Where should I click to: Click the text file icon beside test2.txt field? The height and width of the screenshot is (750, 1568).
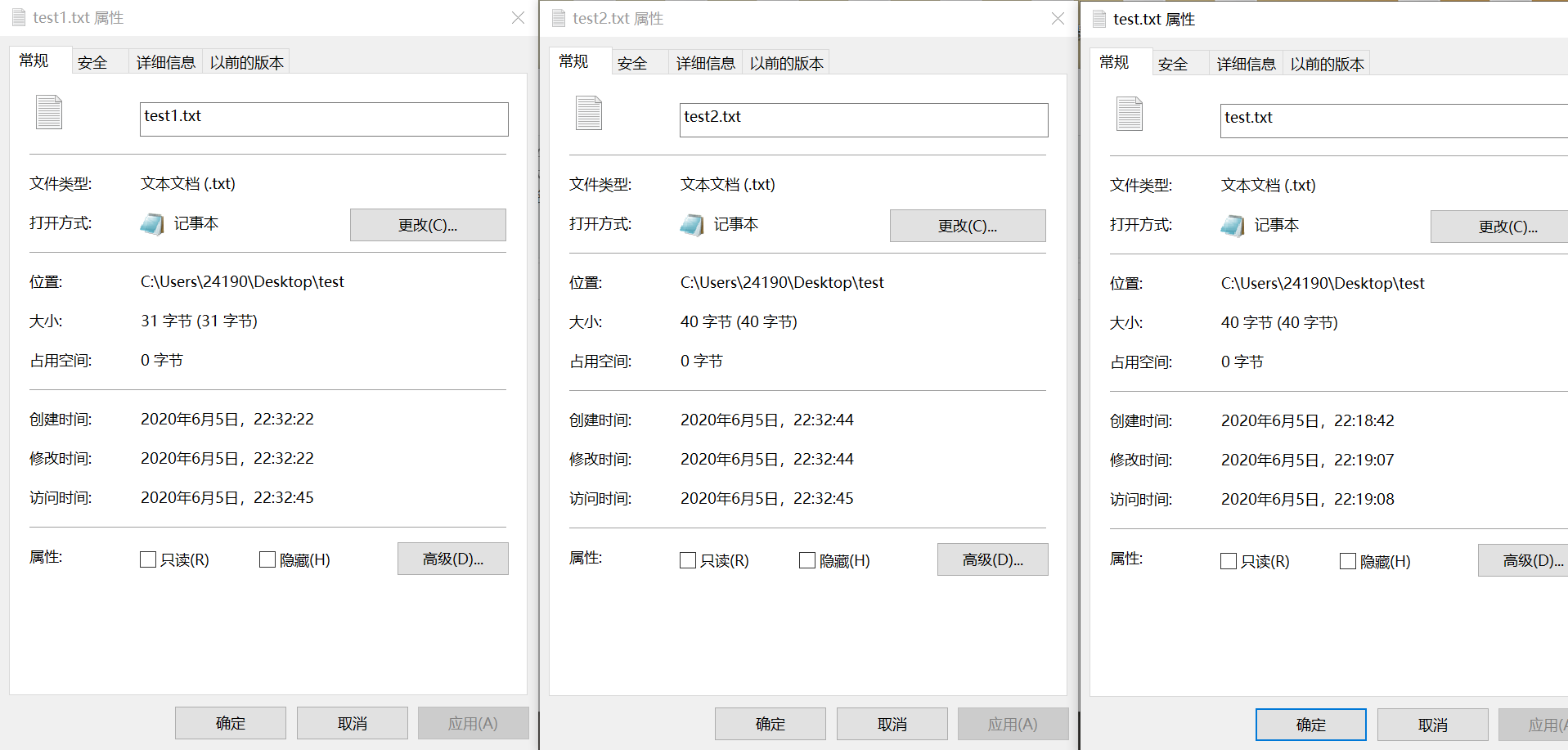(588, 114)
